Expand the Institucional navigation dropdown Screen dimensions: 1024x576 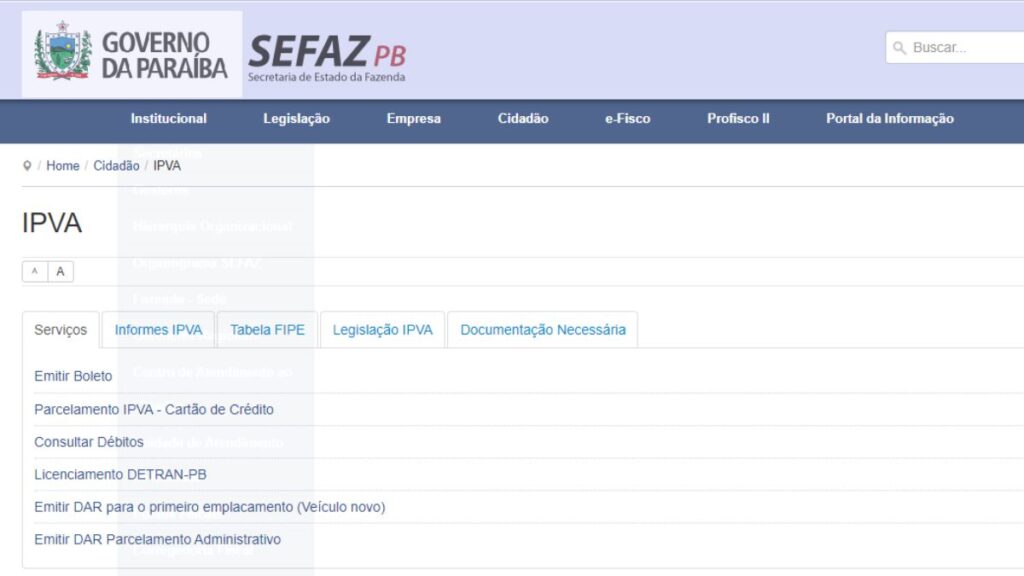[168, 119]
